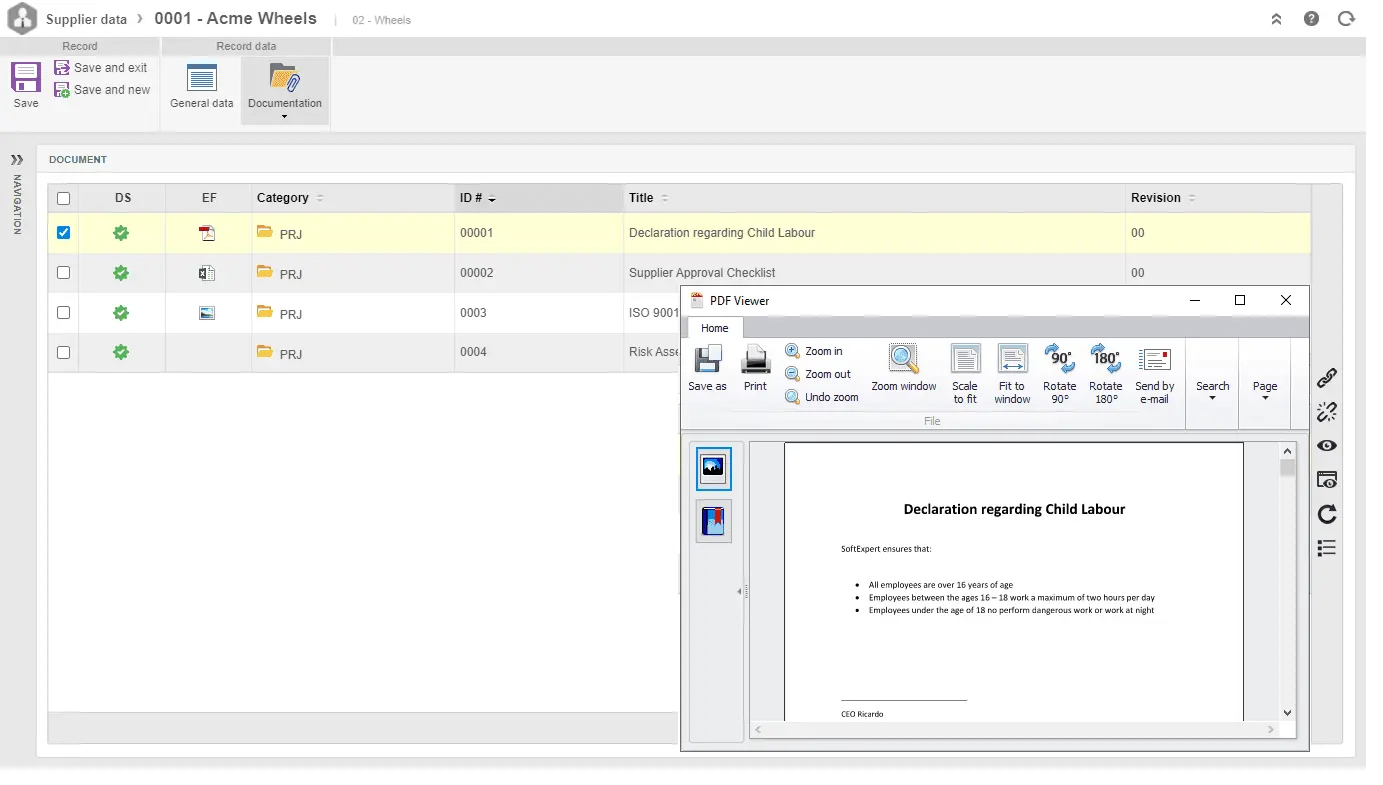Click the image file icon on the ISO 9001 row
This screenshot has height=785, width=1383.
[207, 312]
